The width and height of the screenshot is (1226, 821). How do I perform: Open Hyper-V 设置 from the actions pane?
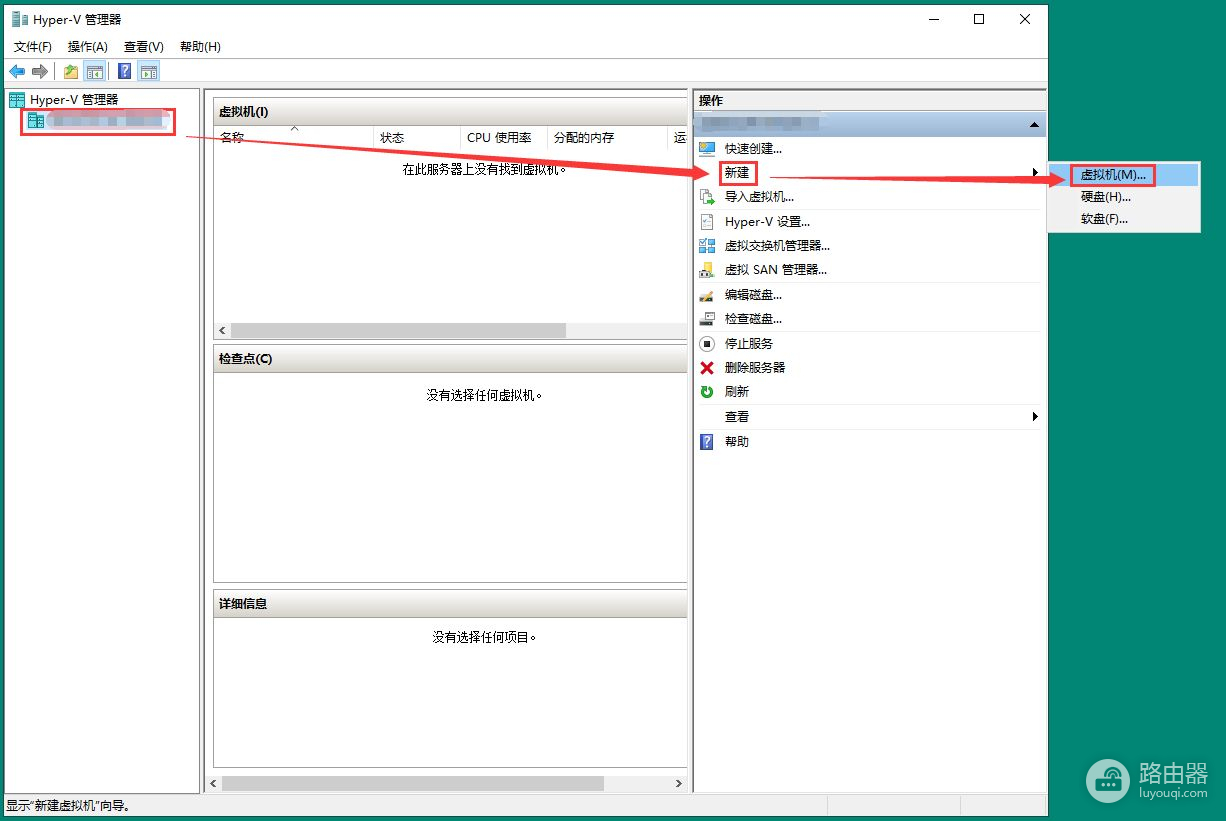point(767,222)
